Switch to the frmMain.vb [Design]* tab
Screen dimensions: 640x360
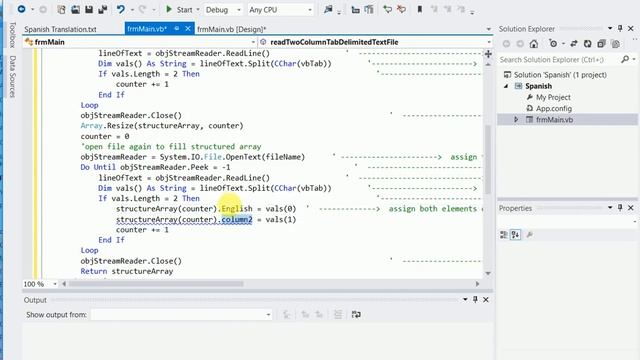(x=231, y=29)
